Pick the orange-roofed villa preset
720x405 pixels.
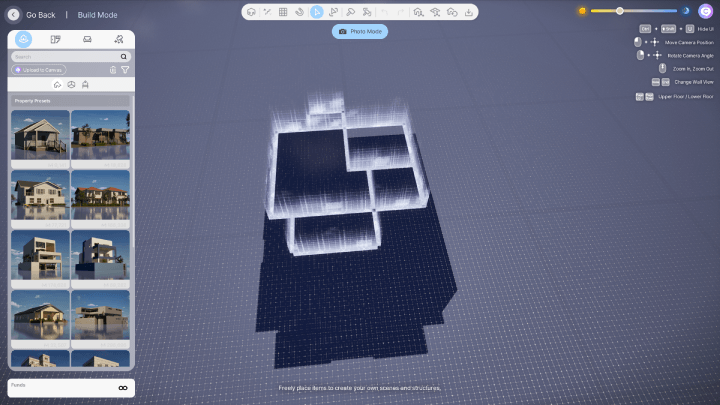coord(101,199)
